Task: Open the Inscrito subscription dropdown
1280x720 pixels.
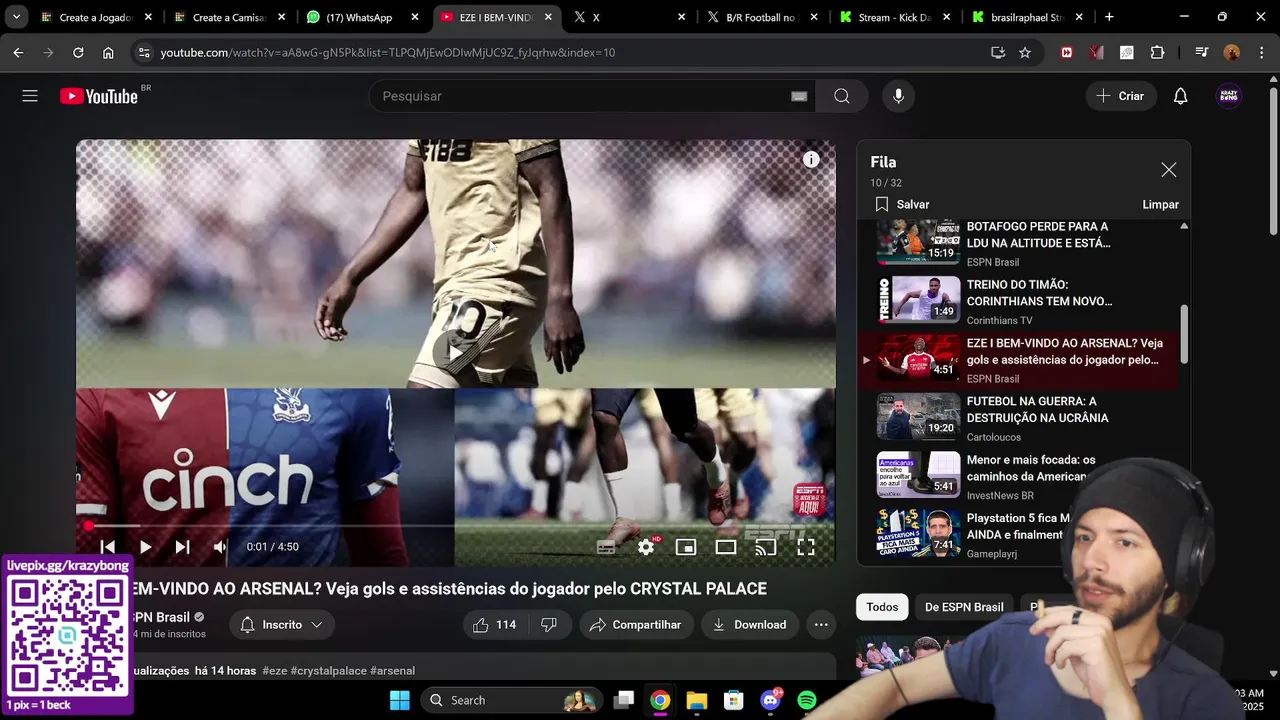Action: tap(282, 625)
